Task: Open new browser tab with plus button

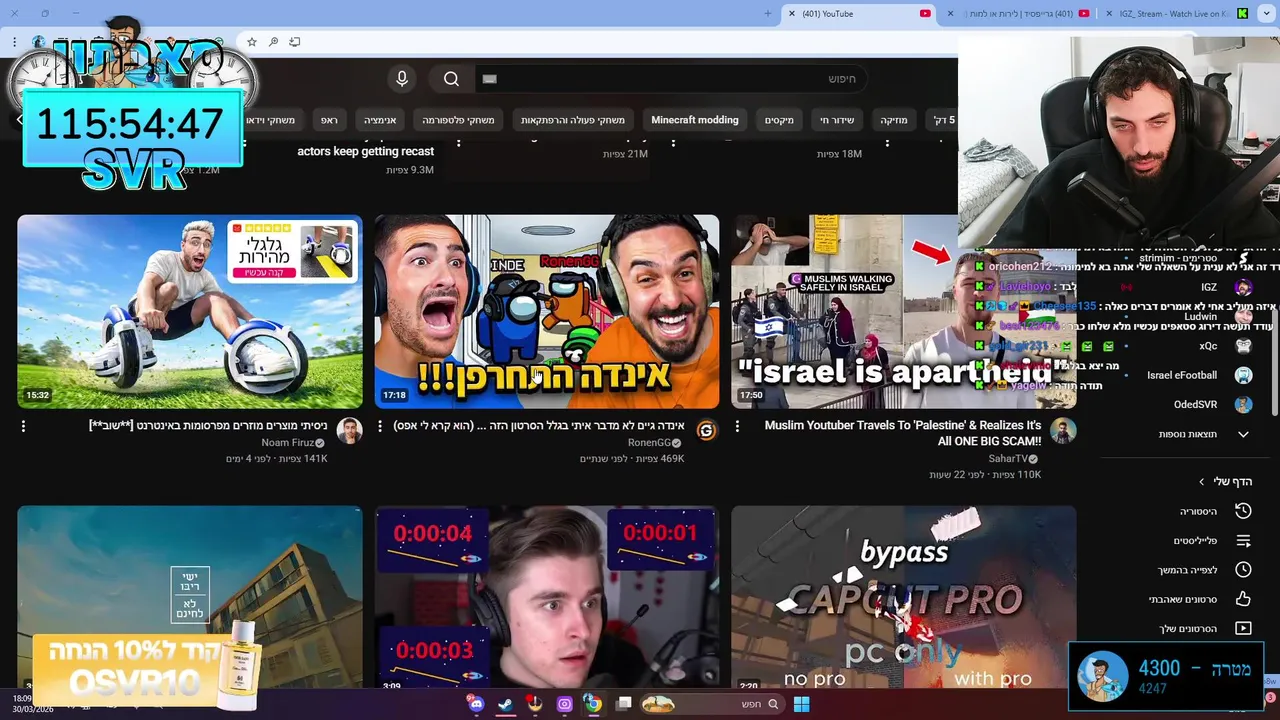Action: click(768, 13)
